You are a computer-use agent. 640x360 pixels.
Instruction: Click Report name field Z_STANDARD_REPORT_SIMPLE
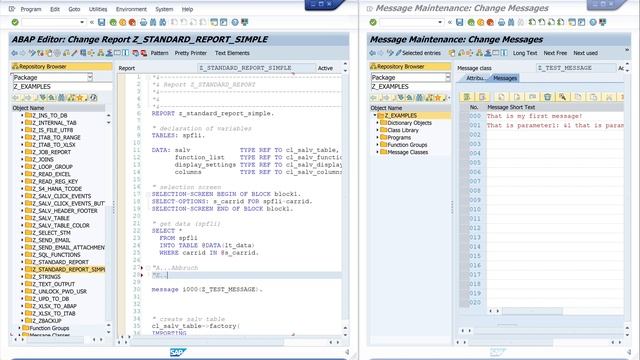256,68
